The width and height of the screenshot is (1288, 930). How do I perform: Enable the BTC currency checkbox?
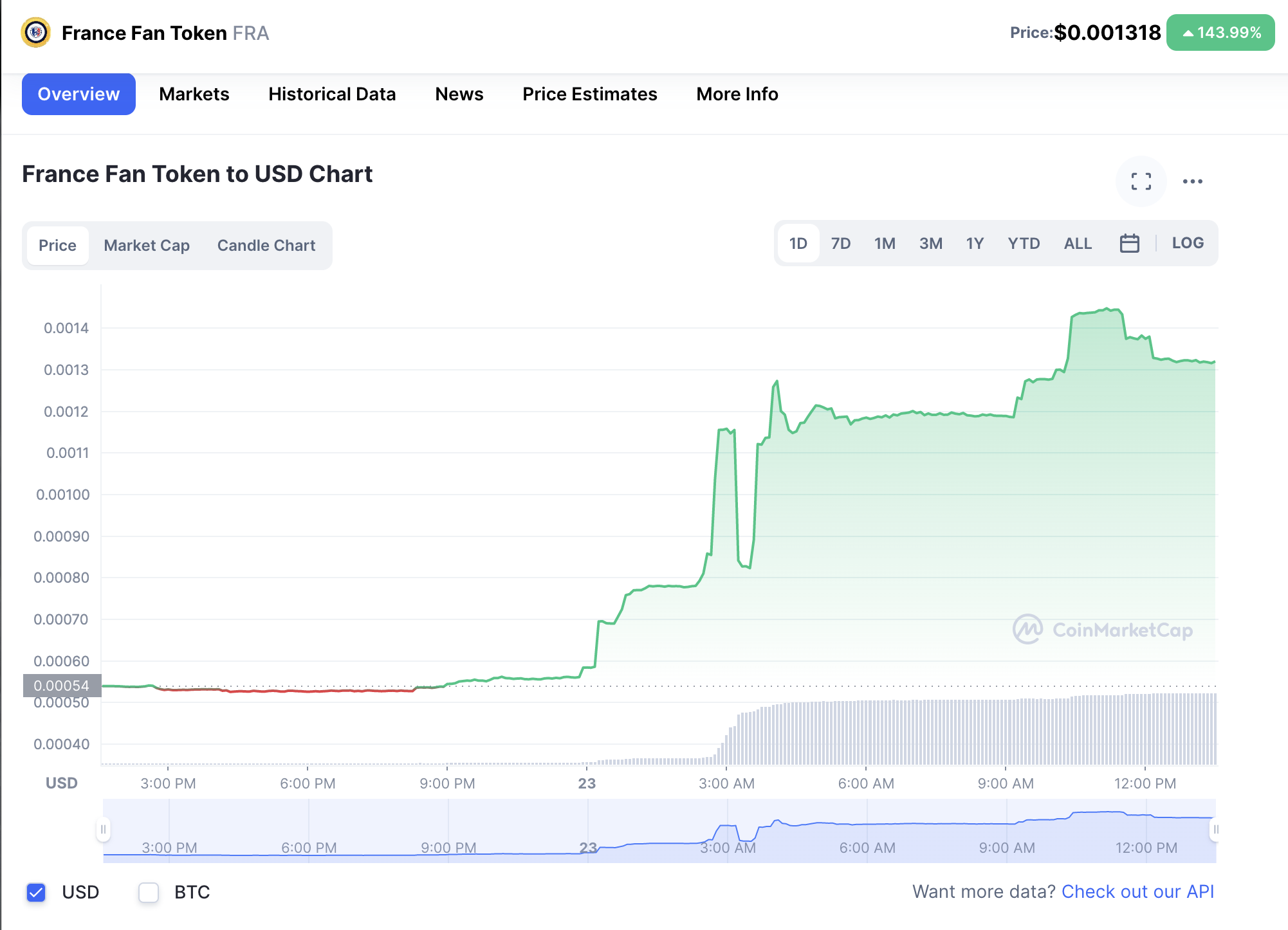(149, 892)
